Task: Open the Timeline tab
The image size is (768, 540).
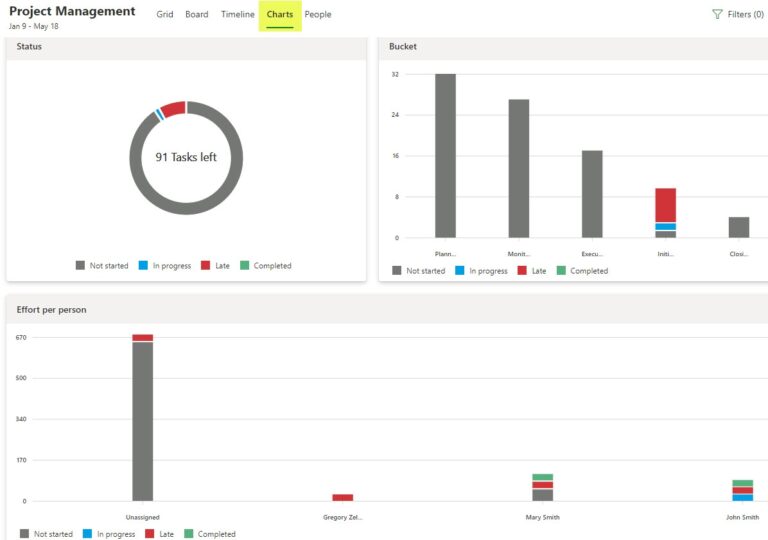Action: pos(238,14)
